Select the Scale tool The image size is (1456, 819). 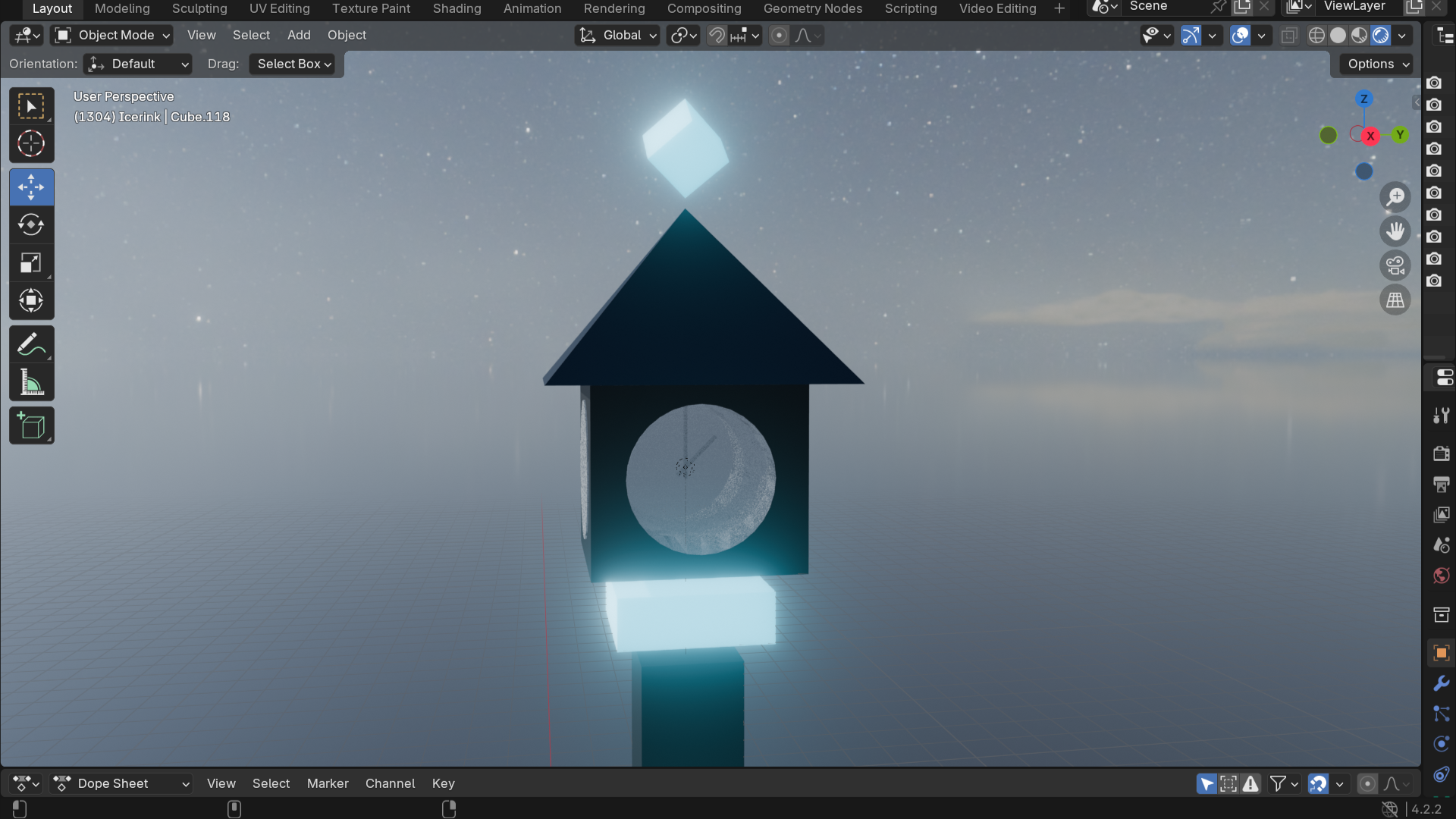[x=31, y=263]
